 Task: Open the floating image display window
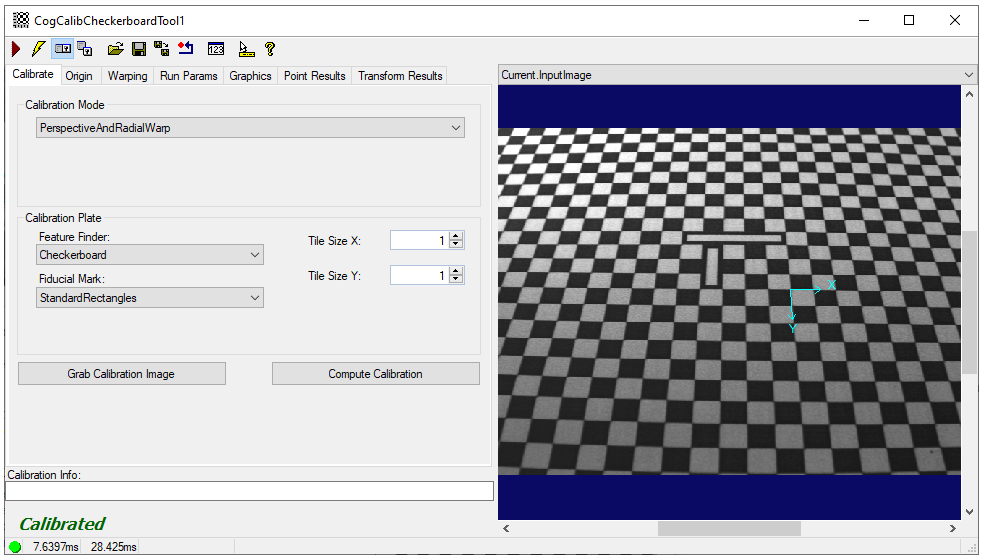85,48
